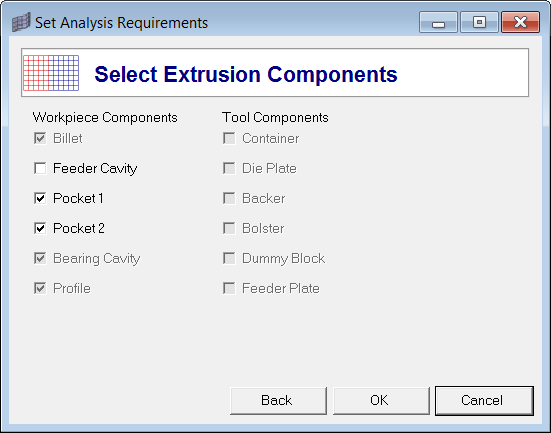Tick the Container tool component
Viewport: 551px width, 433px height.
(x=229, y=138)
